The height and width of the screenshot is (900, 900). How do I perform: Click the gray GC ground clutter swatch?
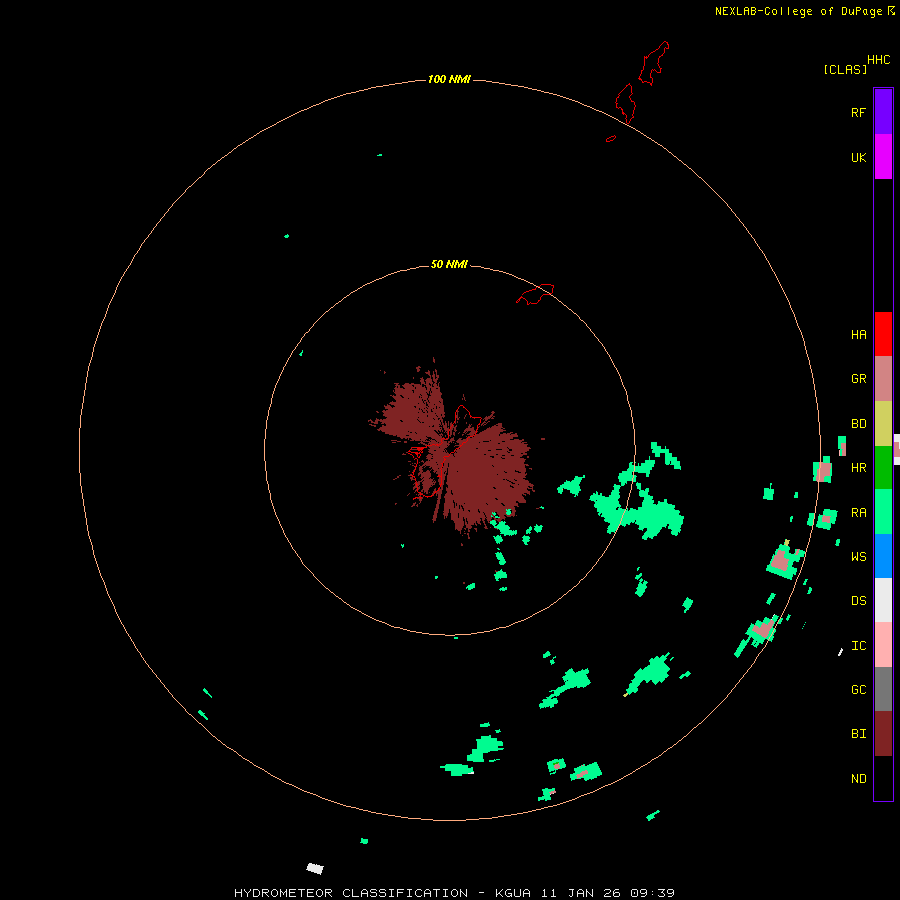point(883,689)
